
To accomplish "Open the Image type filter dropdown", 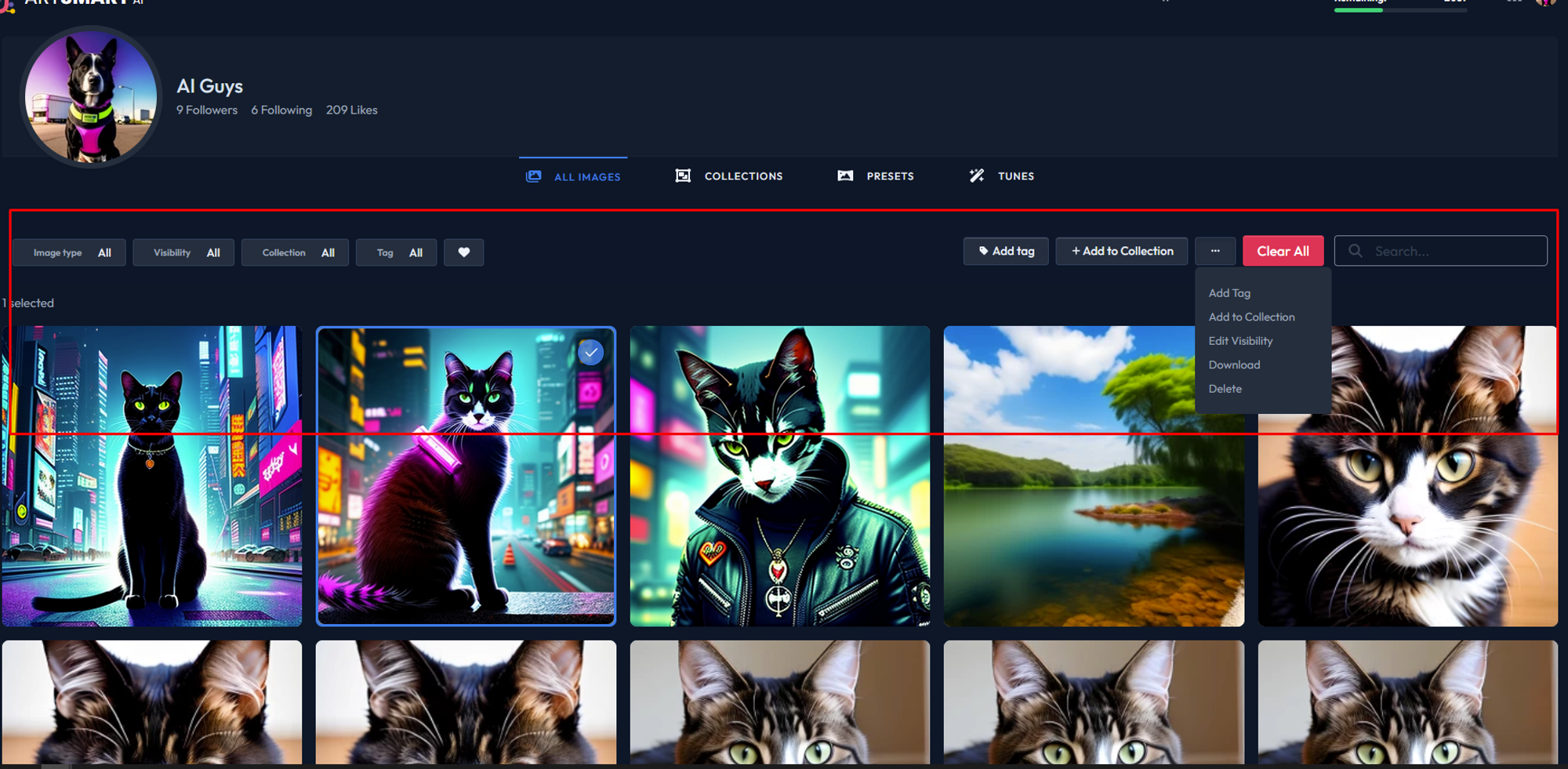I will coord(70,252).
